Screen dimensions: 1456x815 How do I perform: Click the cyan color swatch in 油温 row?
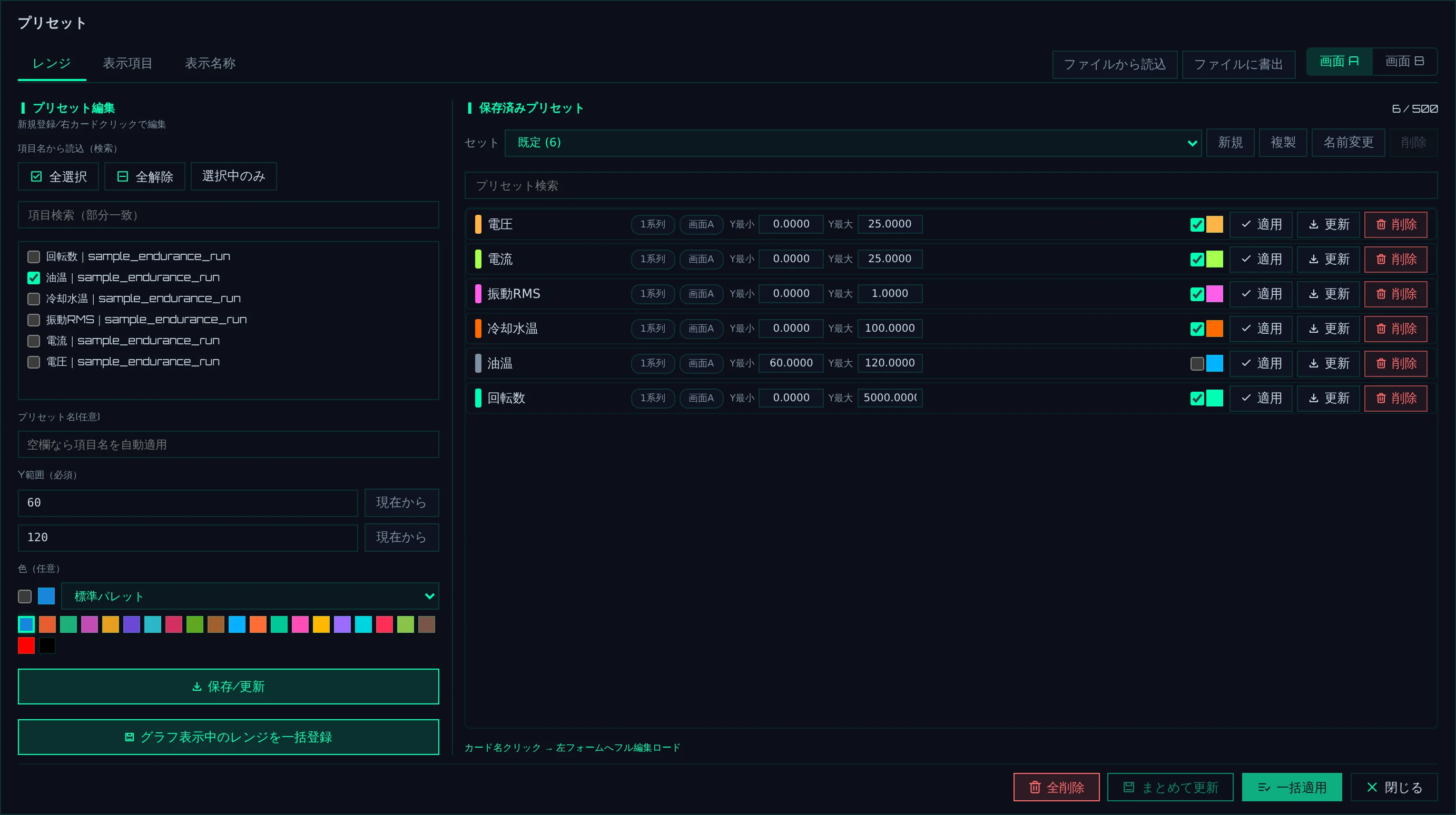tap(1215, 363)
